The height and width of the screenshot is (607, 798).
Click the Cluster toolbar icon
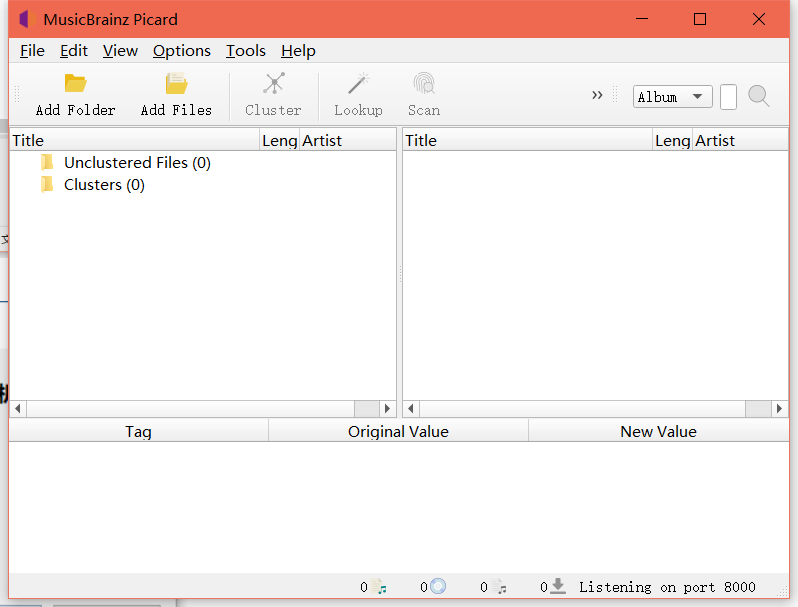(x=273, y=83)
